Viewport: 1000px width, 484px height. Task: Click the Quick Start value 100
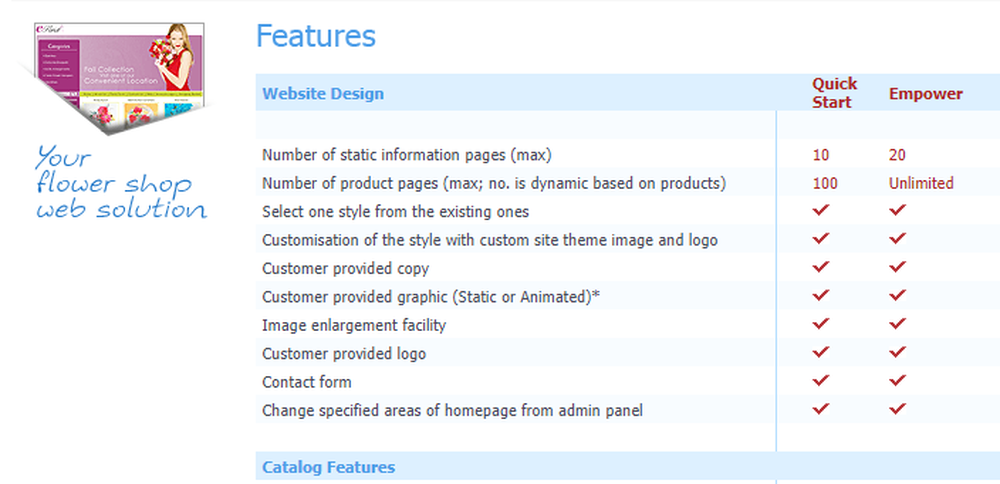coord(825,184)
